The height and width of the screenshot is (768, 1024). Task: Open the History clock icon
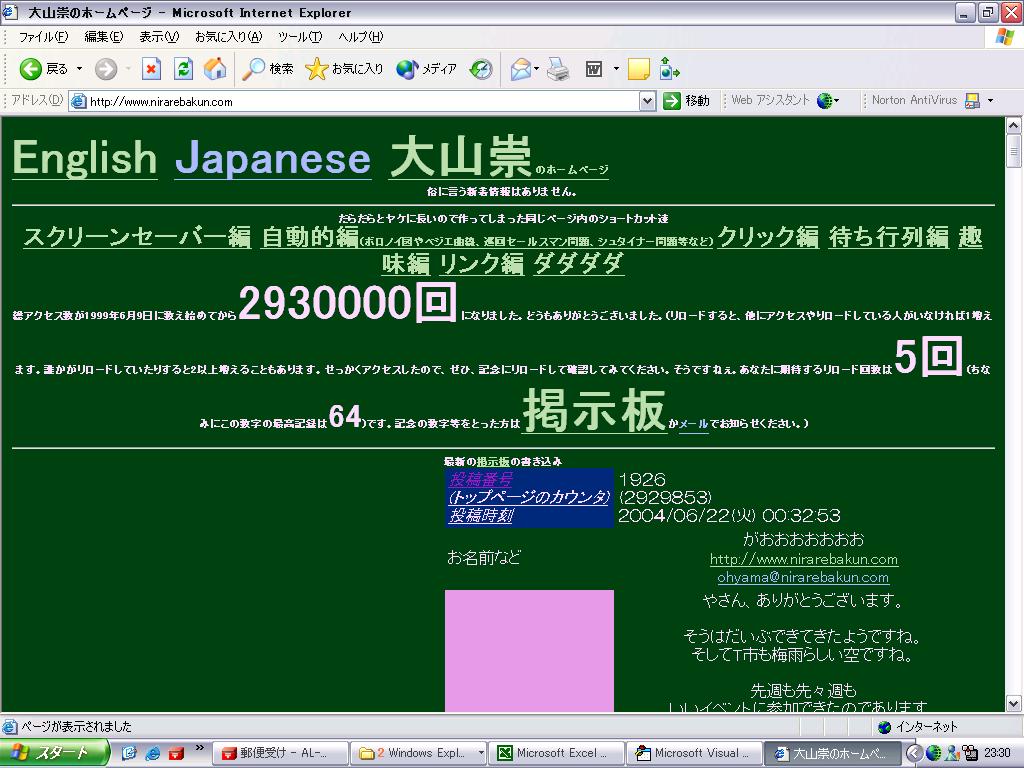[x=481, y=69]
